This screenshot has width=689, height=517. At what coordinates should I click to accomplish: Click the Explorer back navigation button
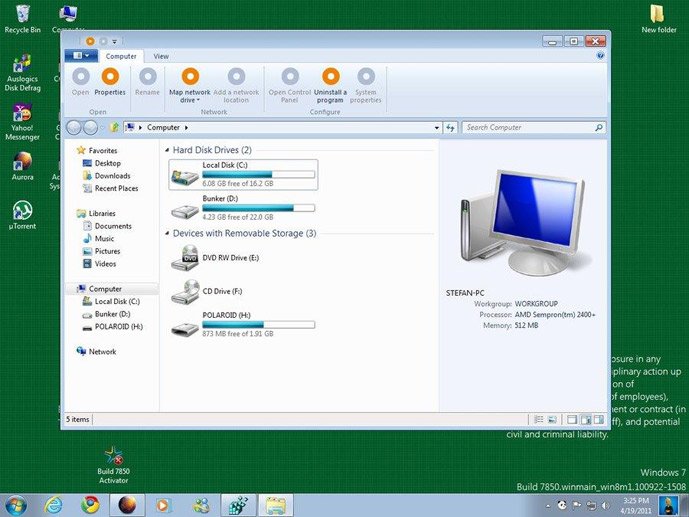(74, 127)
